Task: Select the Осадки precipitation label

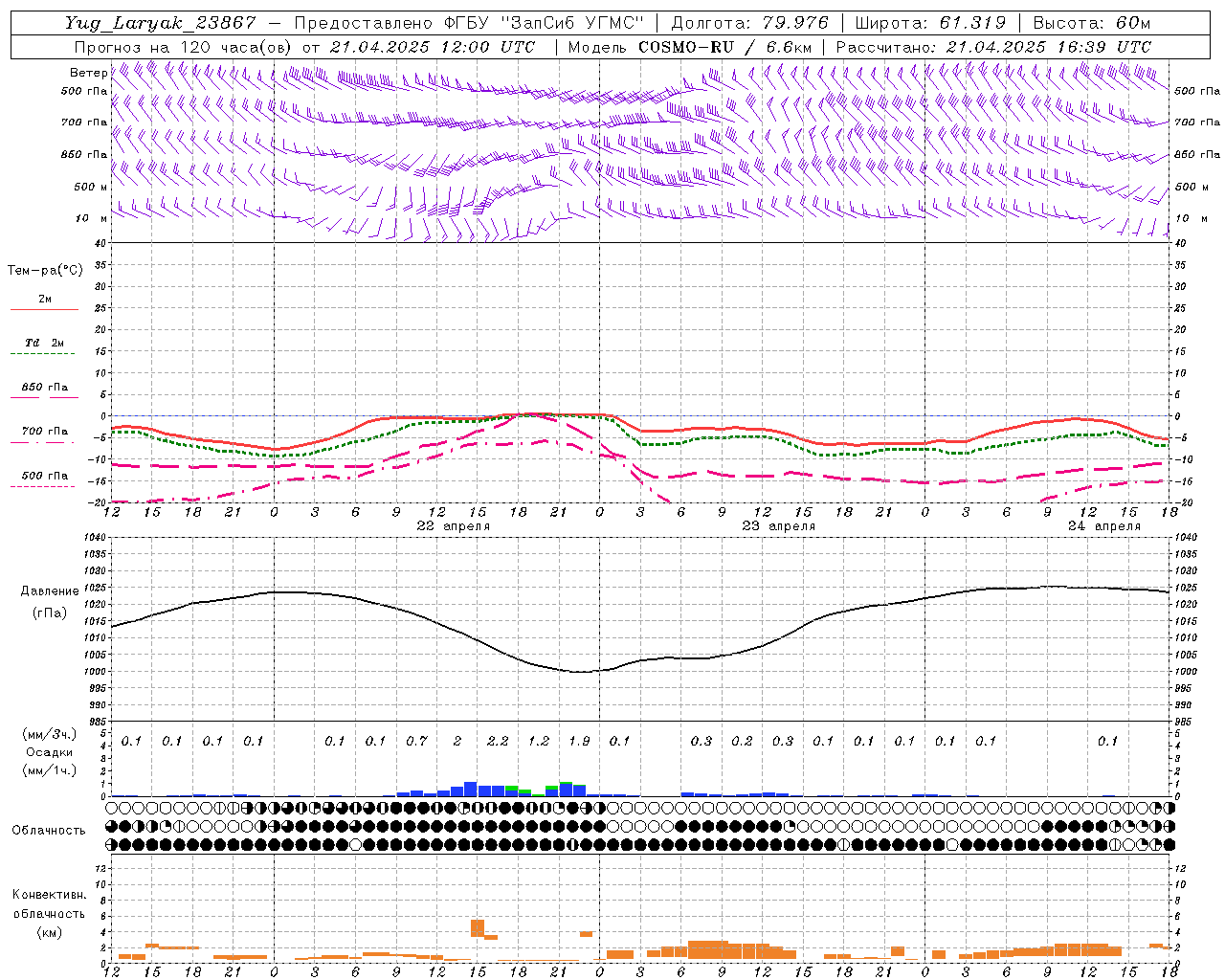Action: click(50, 752)
